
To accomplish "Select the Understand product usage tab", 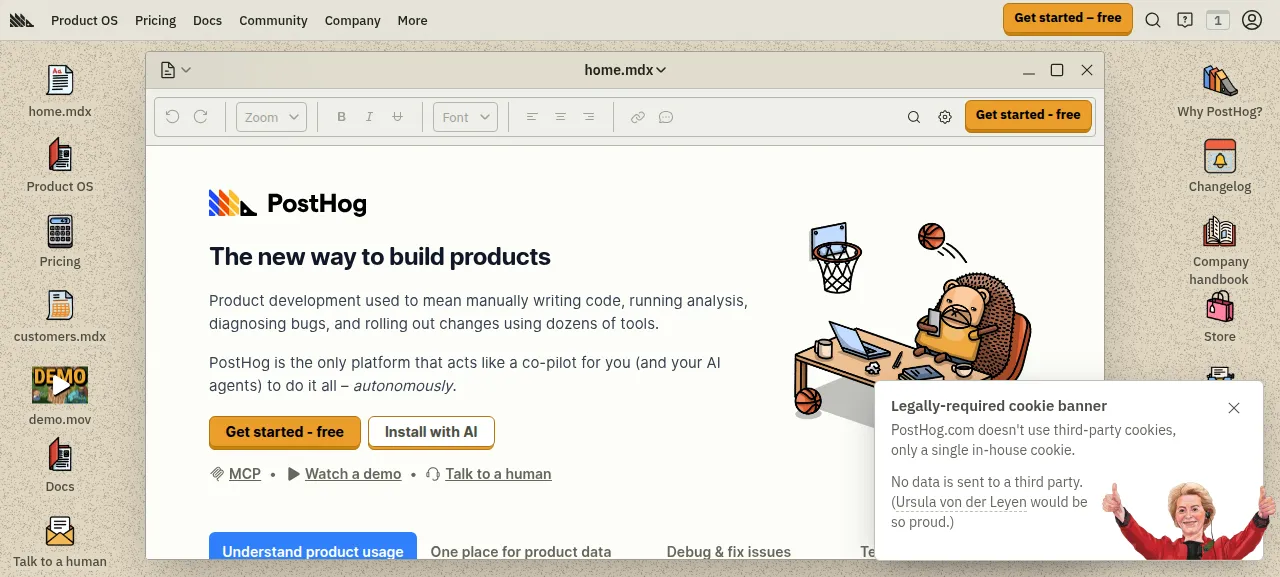I will point(313,549).
